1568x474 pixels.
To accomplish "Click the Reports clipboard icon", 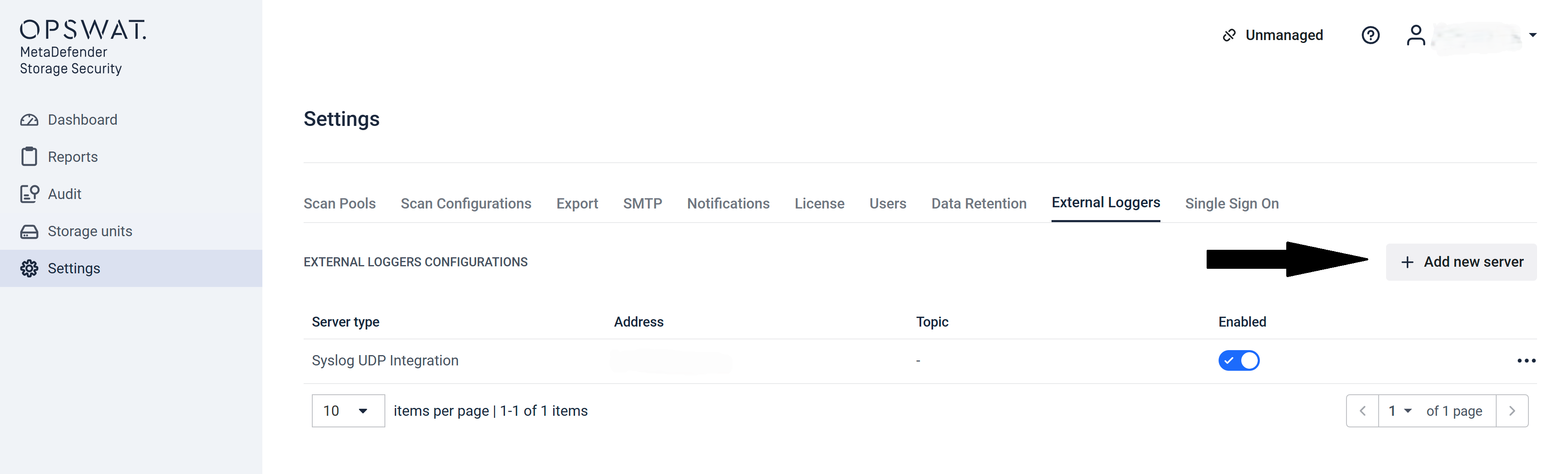I will (x=29, y=156).
